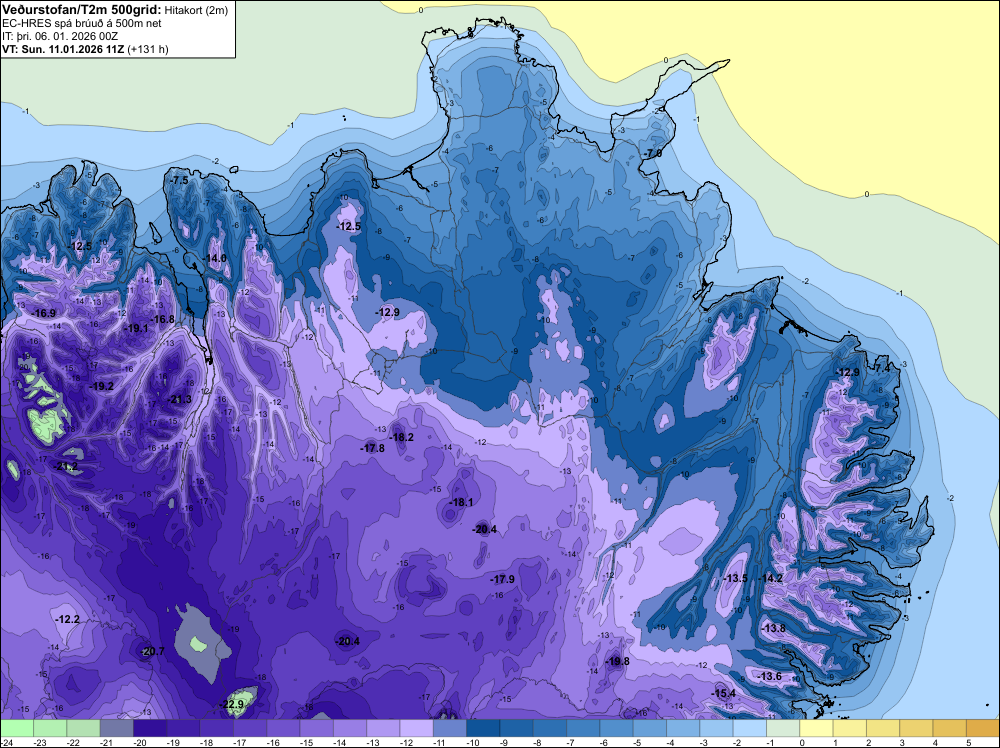Select the legend swatch labeled -14
Screen dimensions: 1000x748
pyautogui.click(x=350, y=728)
